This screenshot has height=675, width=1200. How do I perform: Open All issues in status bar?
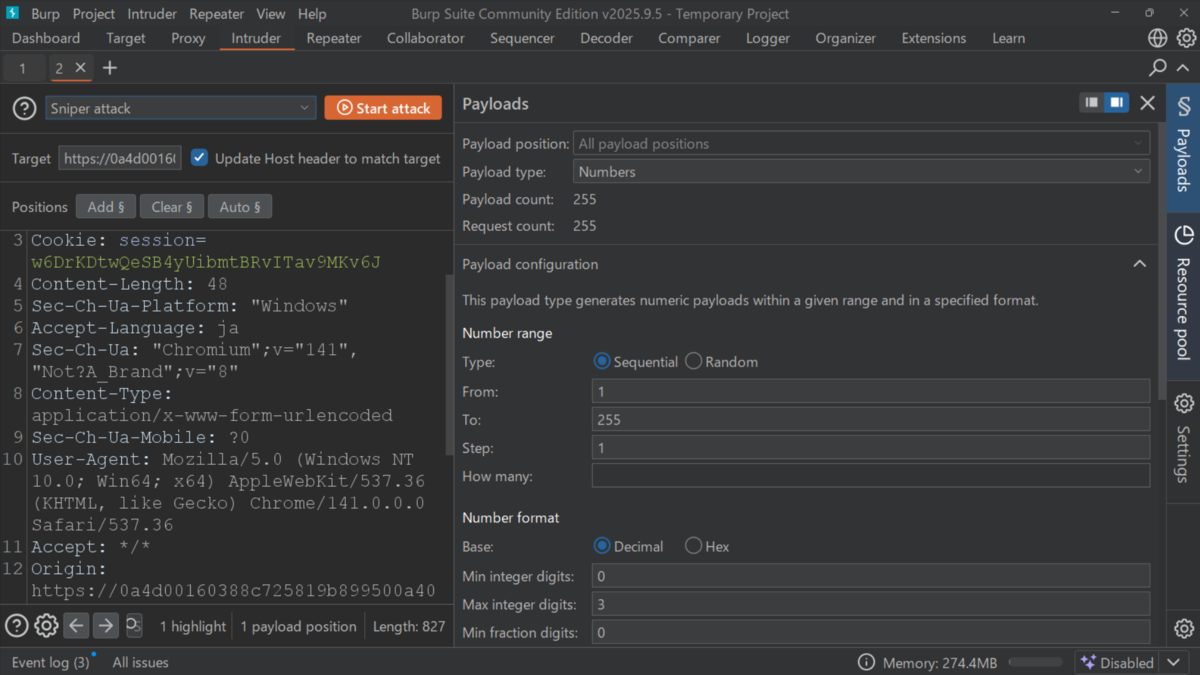[x=141, y=662]
